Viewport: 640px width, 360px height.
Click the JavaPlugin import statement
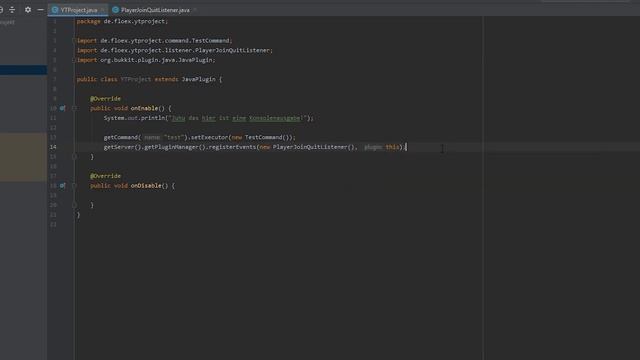coord(146,60)
